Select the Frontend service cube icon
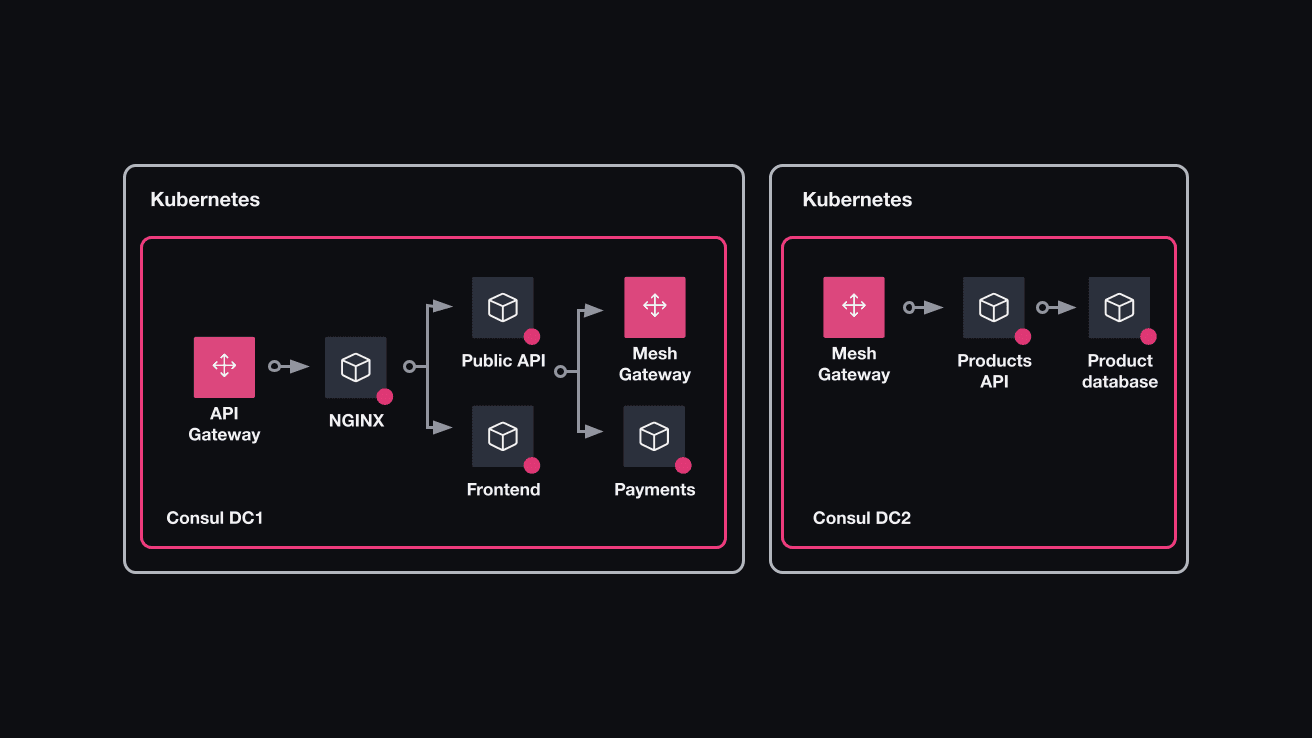Image resolution: width=1312 pixels, height=738 pixels. tap(503, 436)
